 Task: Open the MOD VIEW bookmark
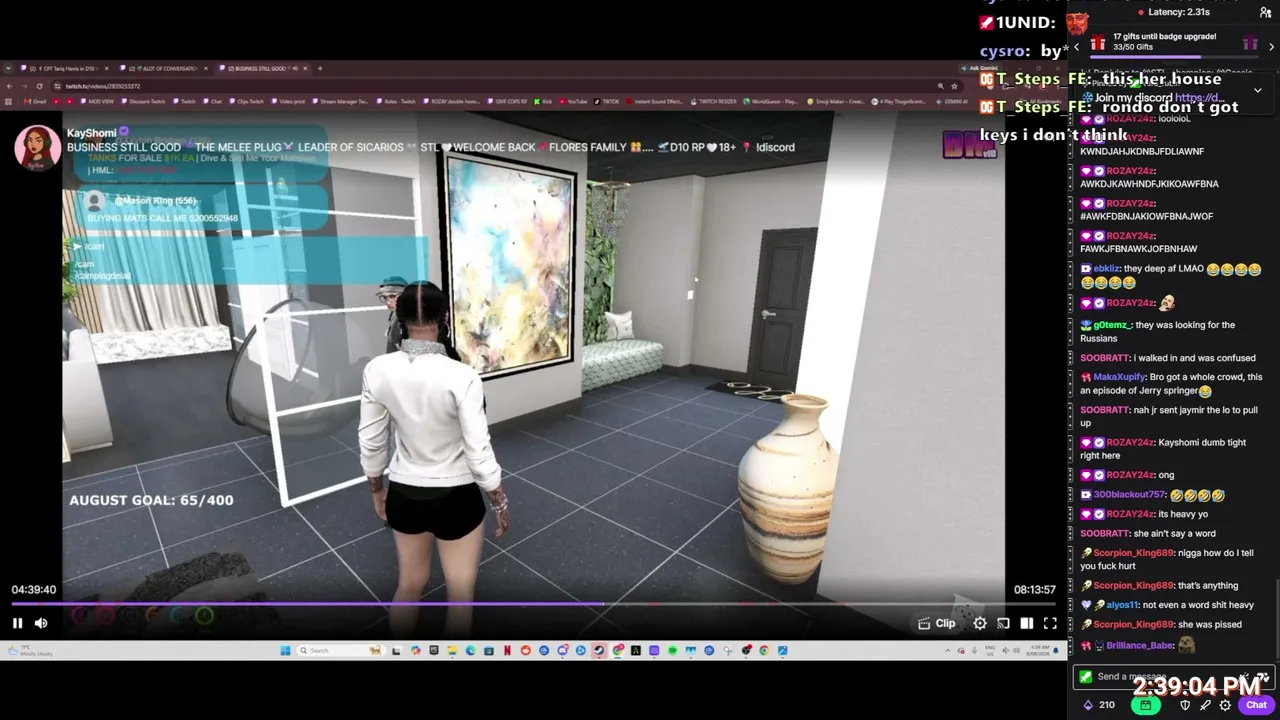click(x=97, y=101)
